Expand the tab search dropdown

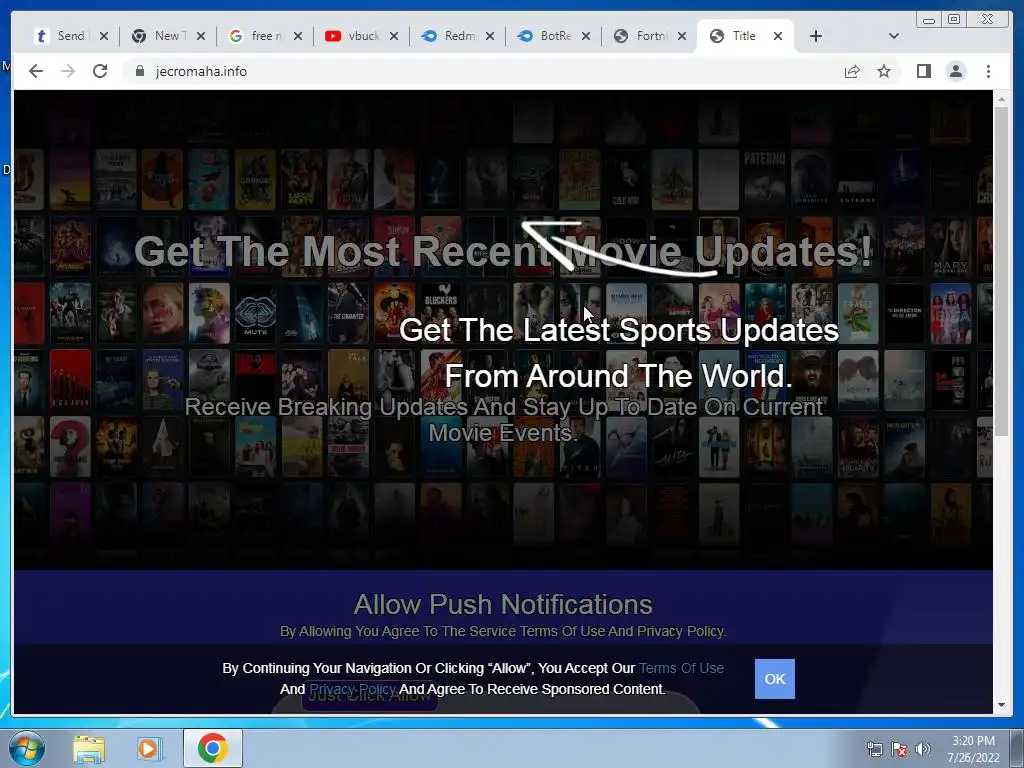[894, 36]
